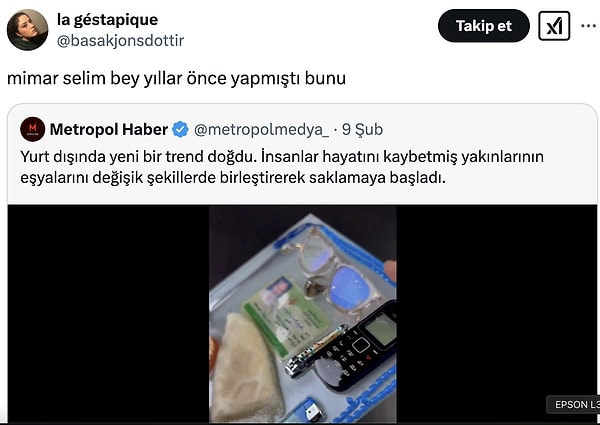Open the Metropol Haber account name
This screenshot has width=600, height=425.
click(109, 129)
